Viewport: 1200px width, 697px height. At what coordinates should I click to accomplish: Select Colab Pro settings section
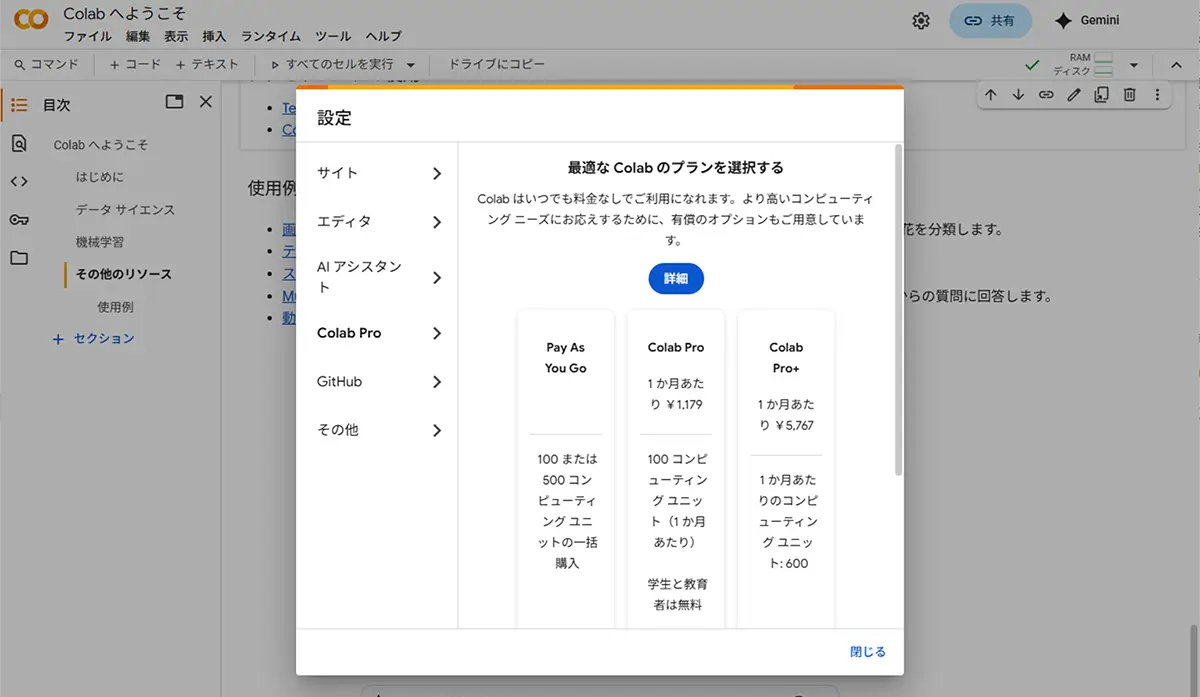pyautogui.click(x=379, y=333)
